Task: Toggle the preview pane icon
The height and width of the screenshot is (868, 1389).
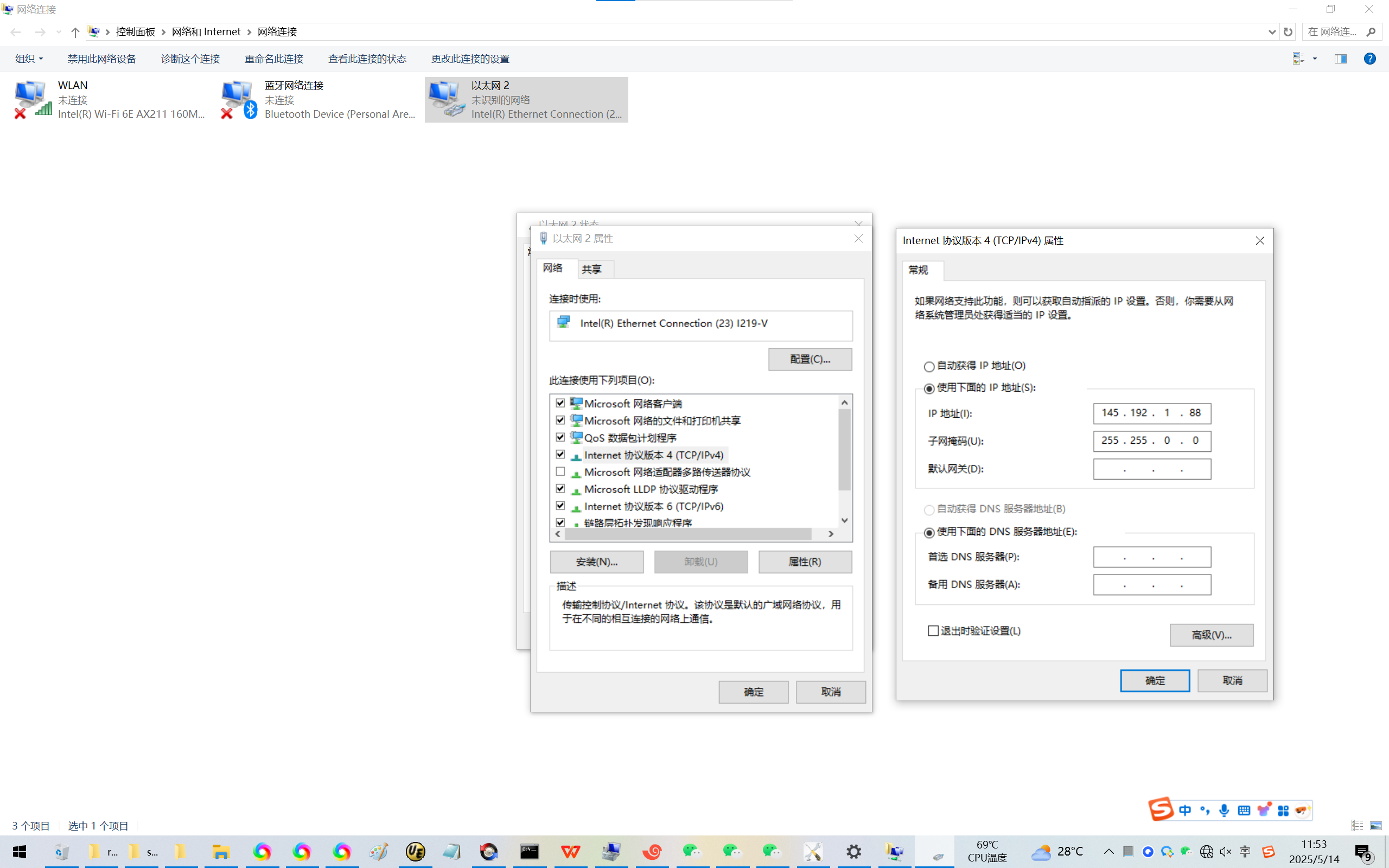Action: point(1340,59)
